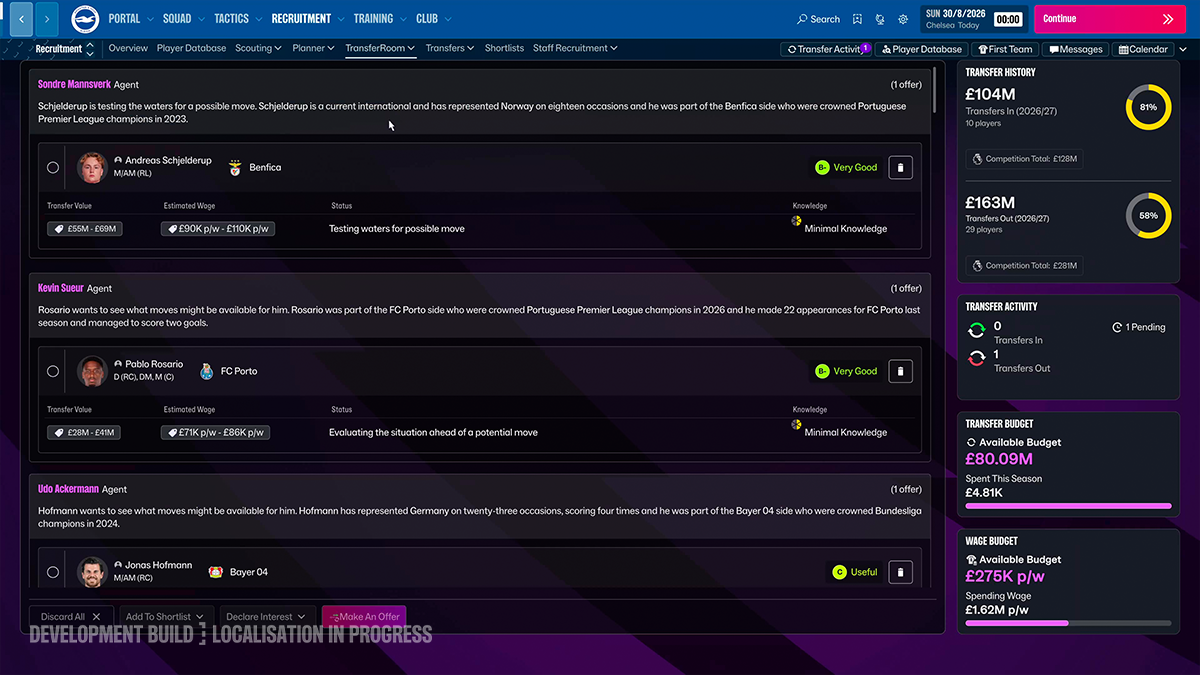Click Rosario's knowledge pie icon
Screen dimensions: 1200x675
[x=797, y=424]
